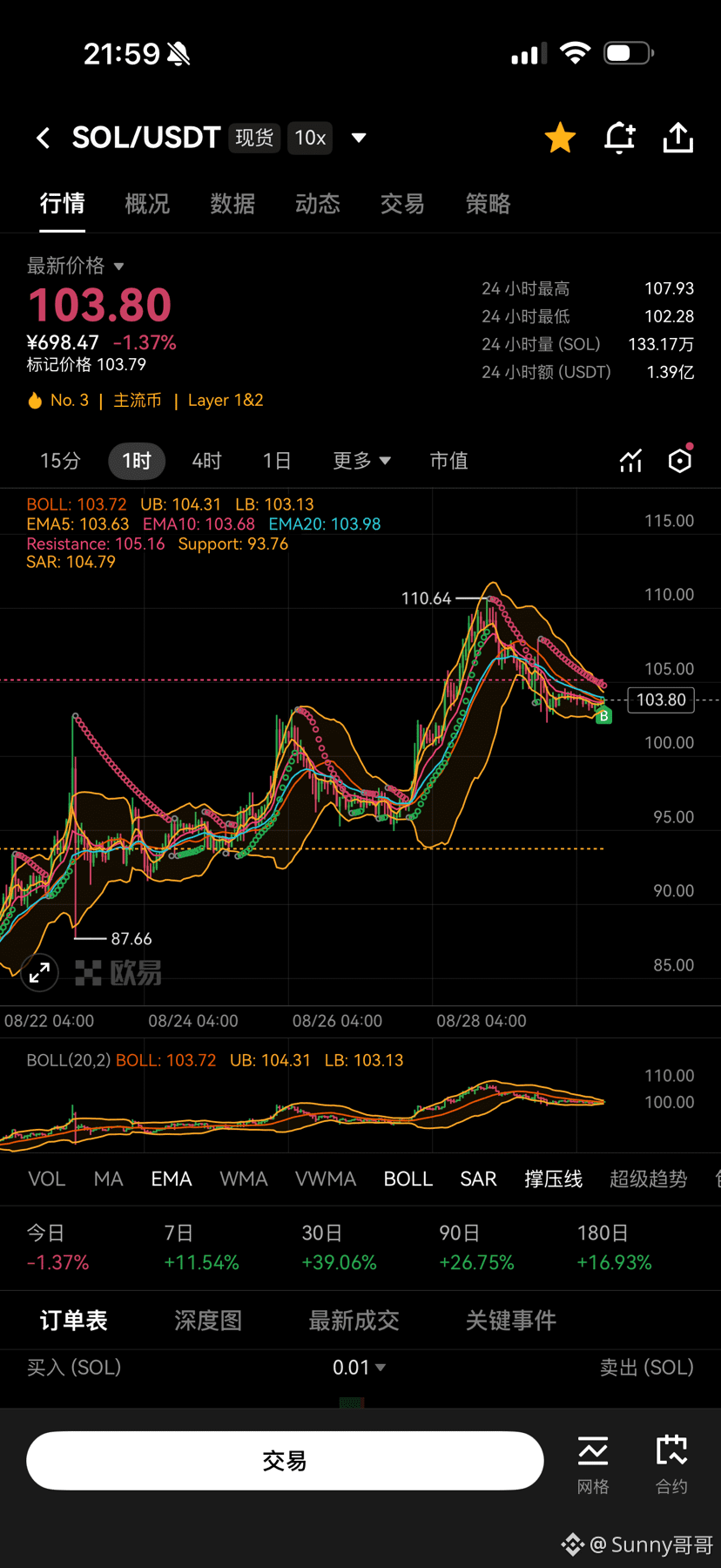
Task: Switch to the 深度图 tab
Action: [x=208, y=1321]
